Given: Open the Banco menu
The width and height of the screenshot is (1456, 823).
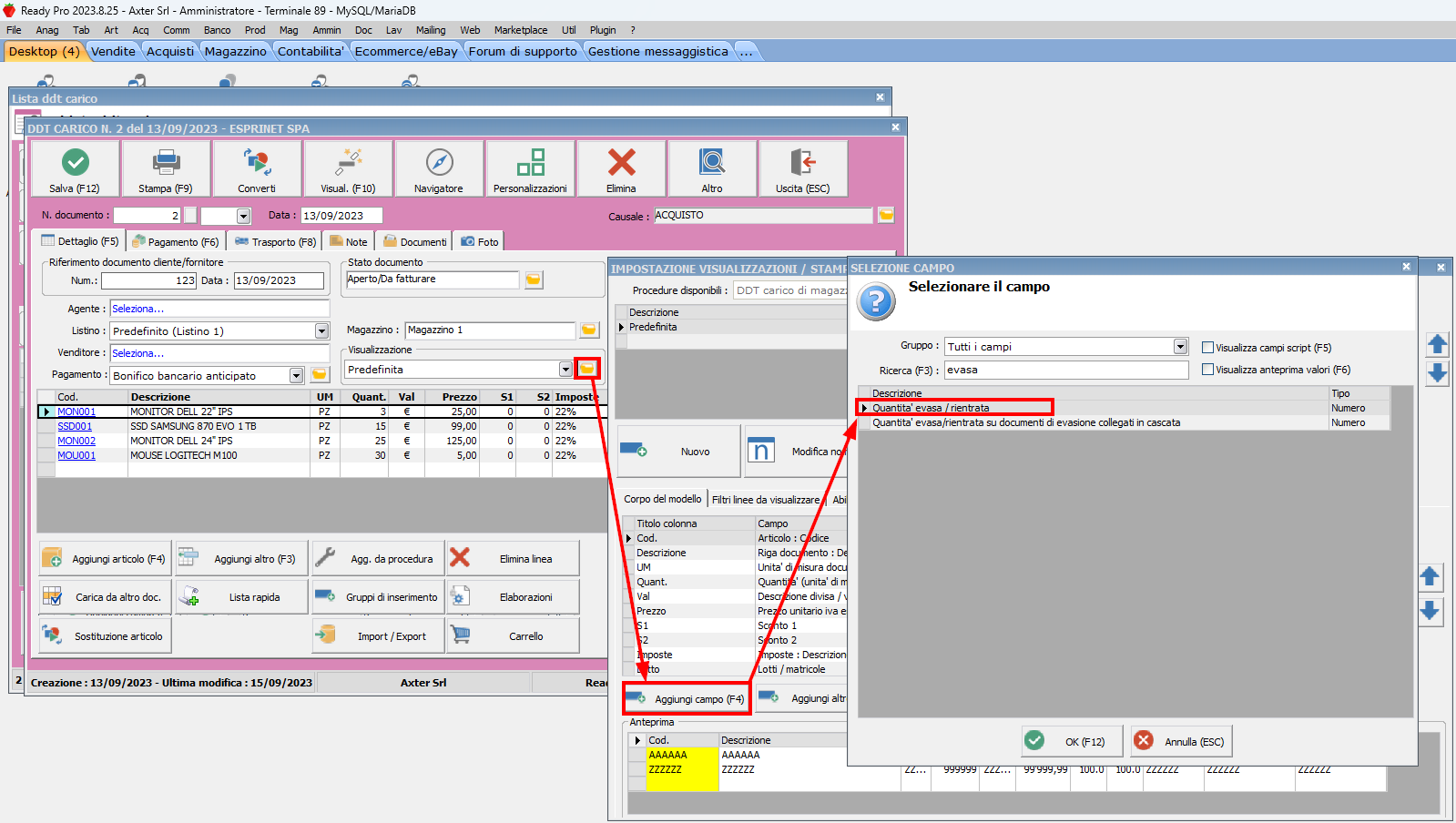Looking at the screenshot, I should pyautogui.click(x=217, y=30).
